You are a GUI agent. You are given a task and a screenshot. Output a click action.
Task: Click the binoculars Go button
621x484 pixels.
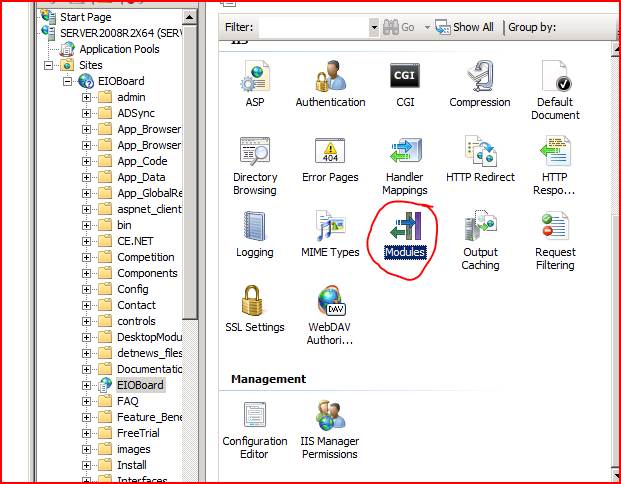[x=398, y=27]
